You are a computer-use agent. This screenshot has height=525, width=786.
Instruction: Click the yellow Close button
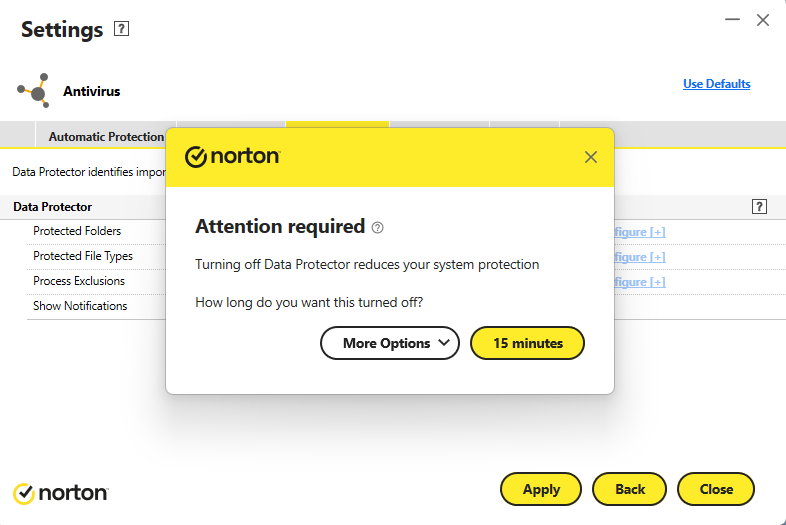716,489
